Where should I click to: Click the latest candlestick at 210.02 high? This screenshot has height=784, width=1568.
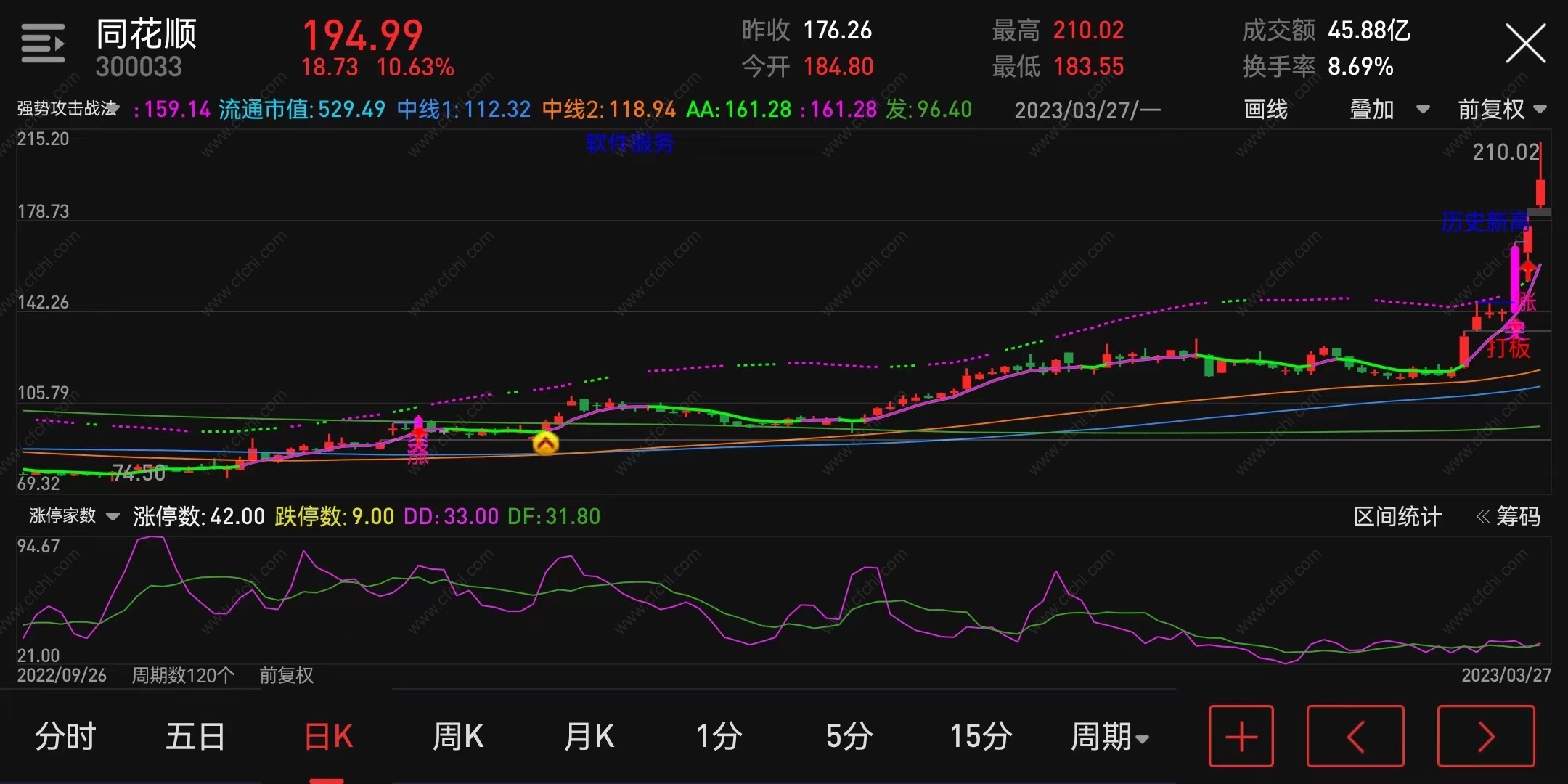pyautogui.click(x=1540, y=192)
